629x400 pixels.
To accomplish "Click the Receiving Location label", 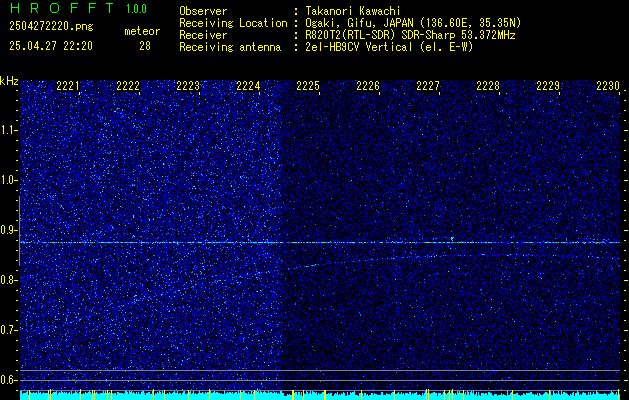I will [233, 23].
